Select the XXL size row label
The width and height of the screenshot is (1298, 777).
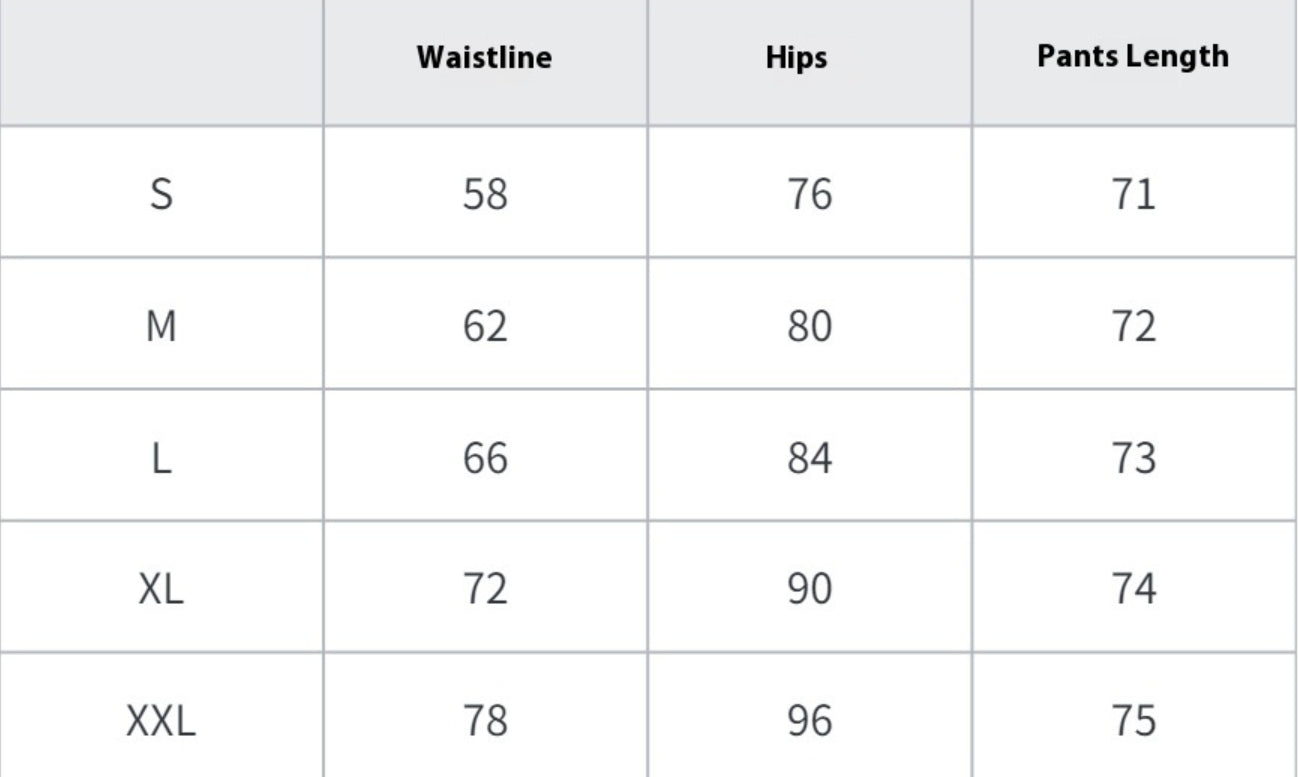coord(161,720)
